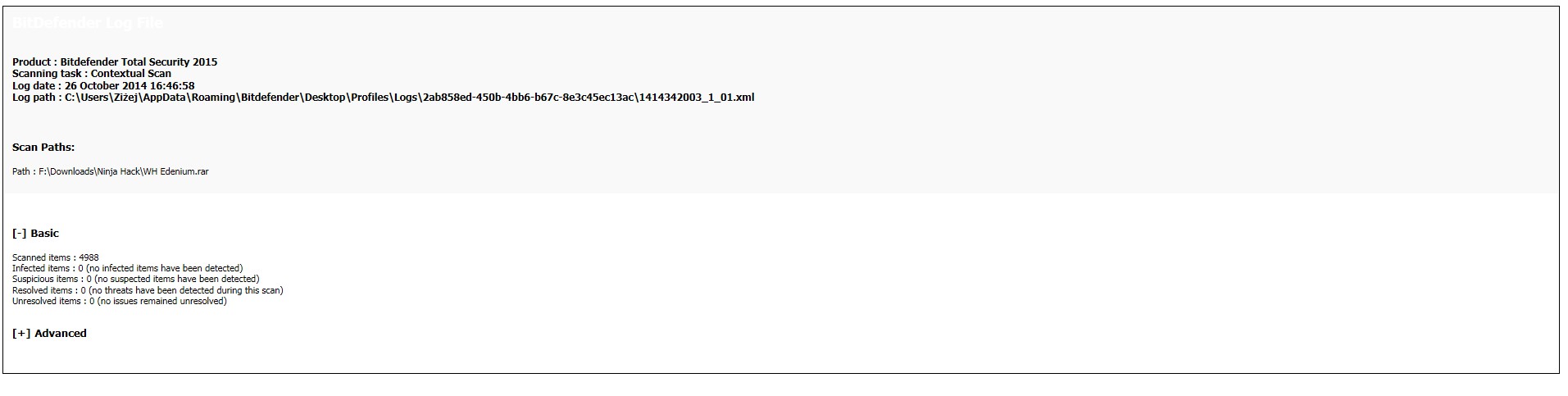1568x396 pixels.
Task: Click the Logs folder name in log path
Action: 405,98
